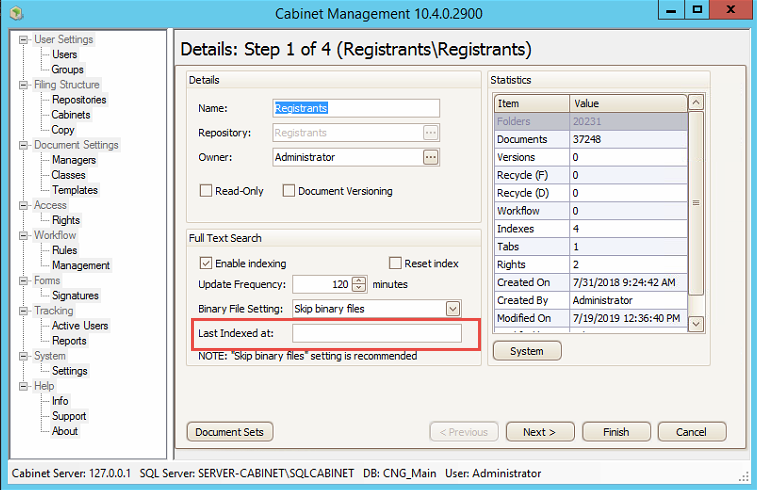
Task: Open Templates in the tree
Action: tap(75, 190)
